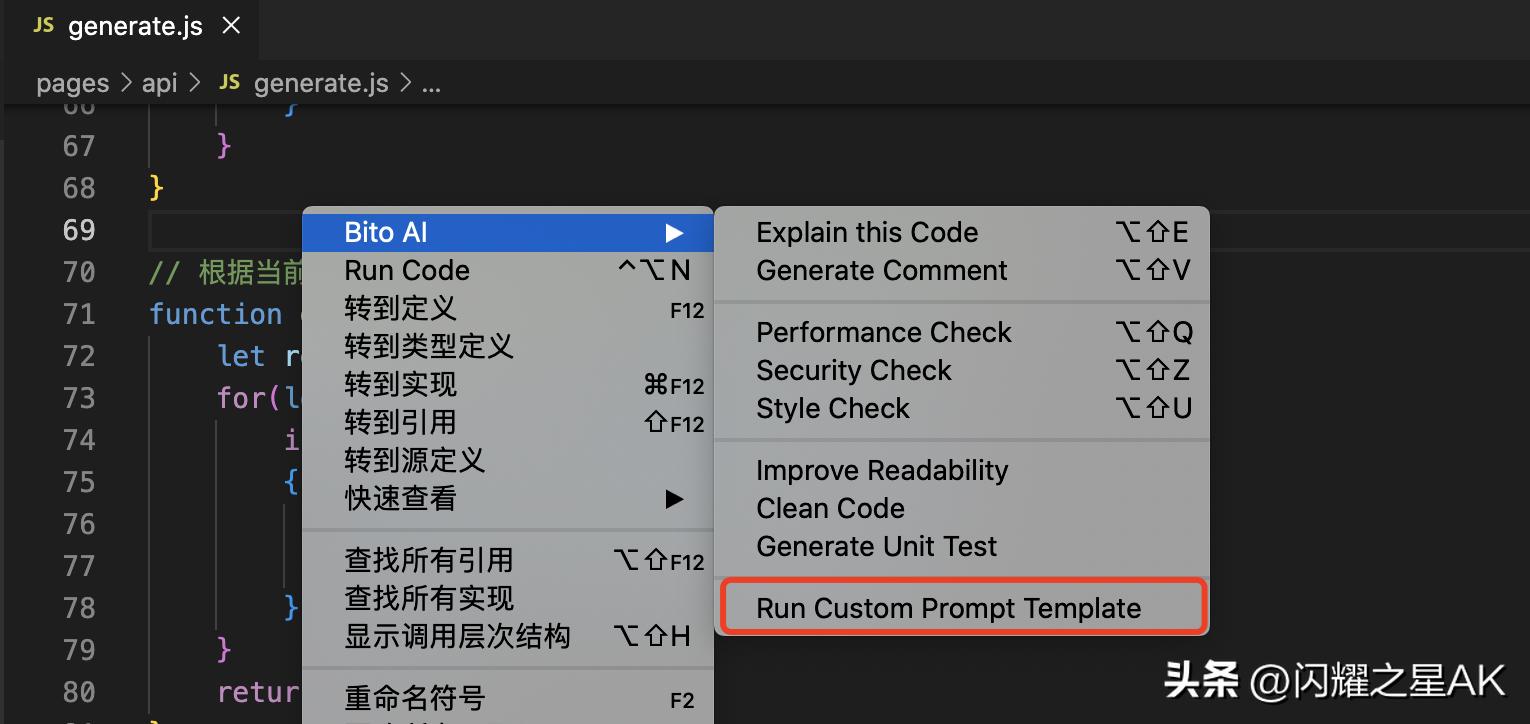Open generate.js breadcrumb segment

pos(321,83)
